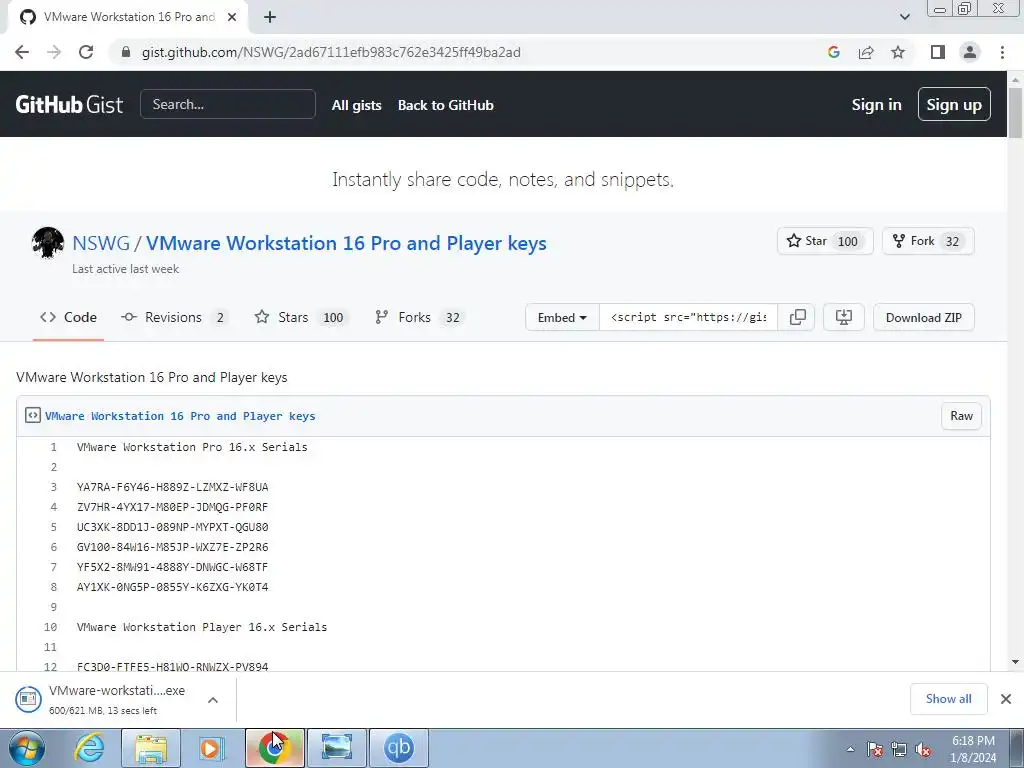Screen dimensions: 1024x768
Task: Close the downloads bar
Action: pos(1006,699)
